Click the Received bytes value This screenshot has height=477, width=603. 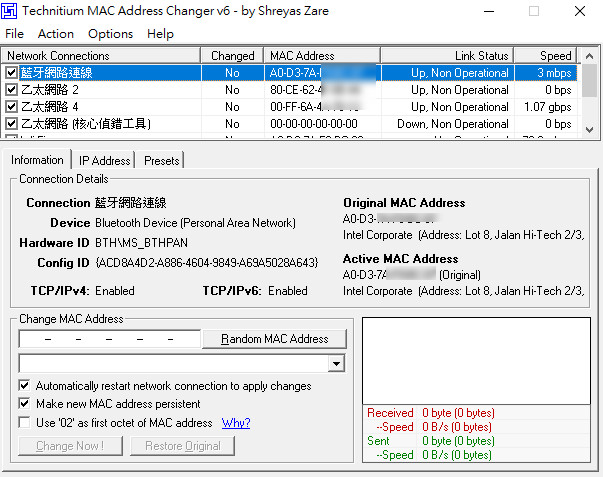458,413
